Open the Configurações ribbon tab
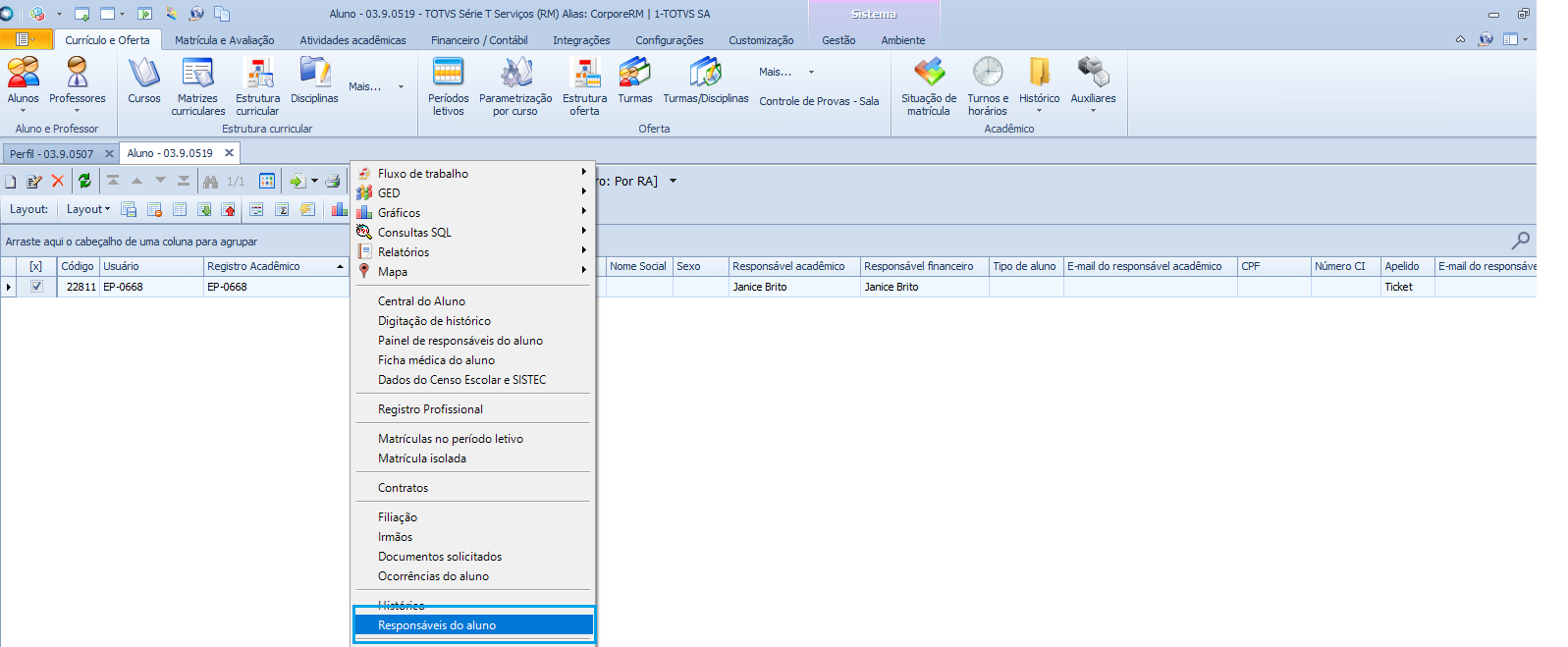 coord(670,40)
